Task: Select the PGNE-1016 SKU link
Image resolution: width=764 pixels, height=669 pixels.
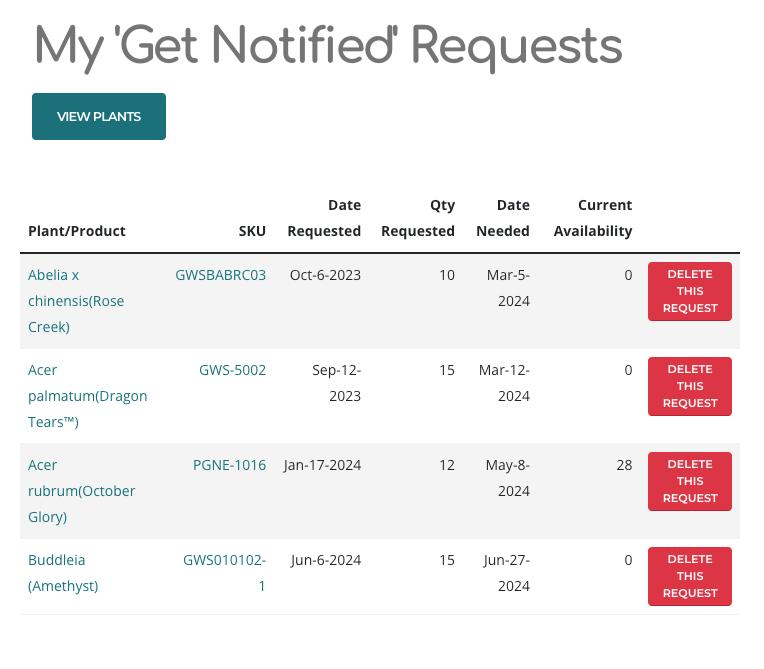Action: (x=229, y=465)
